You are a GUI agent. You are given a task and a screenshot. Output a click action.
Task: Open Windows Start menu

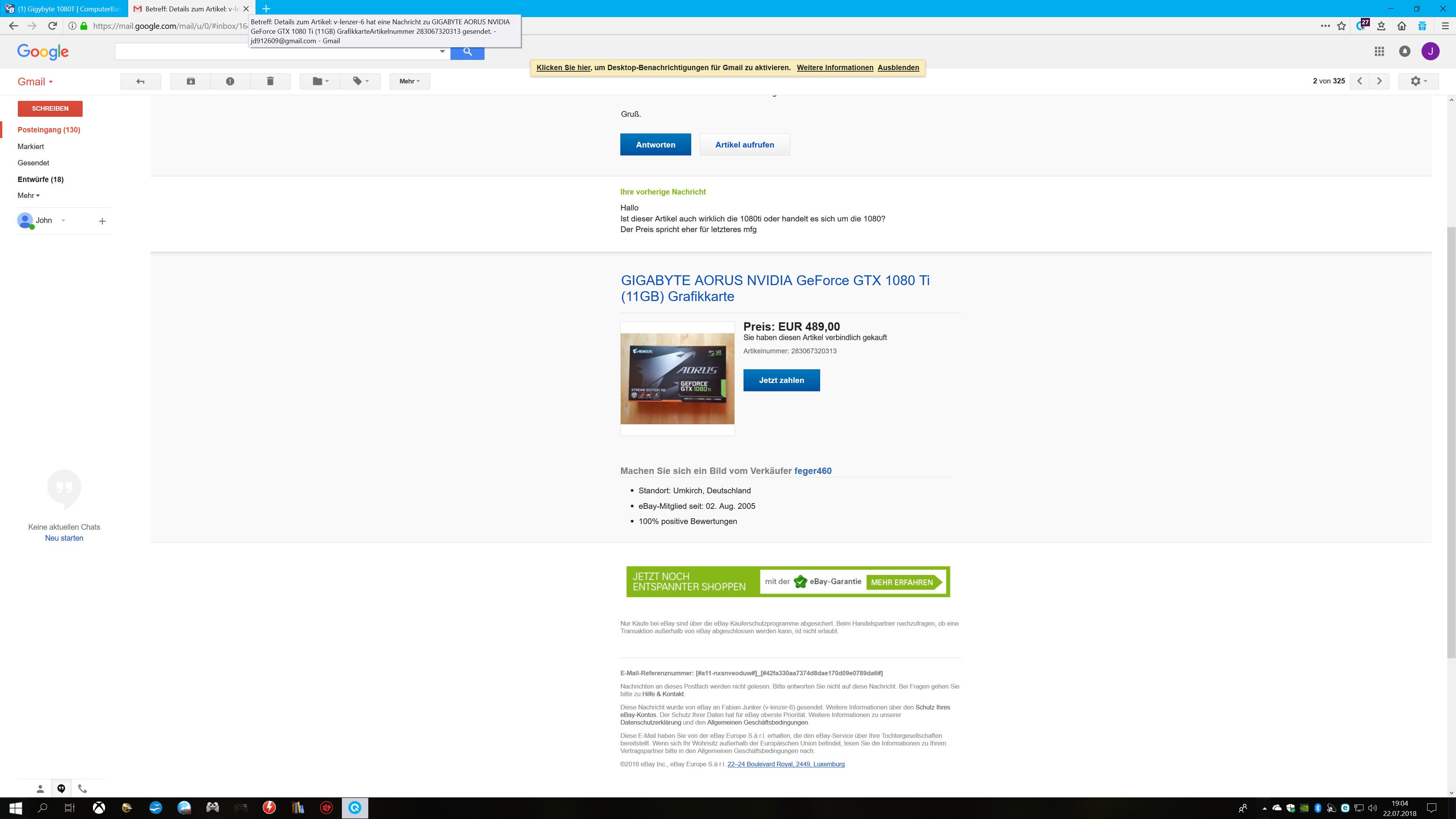15,808
